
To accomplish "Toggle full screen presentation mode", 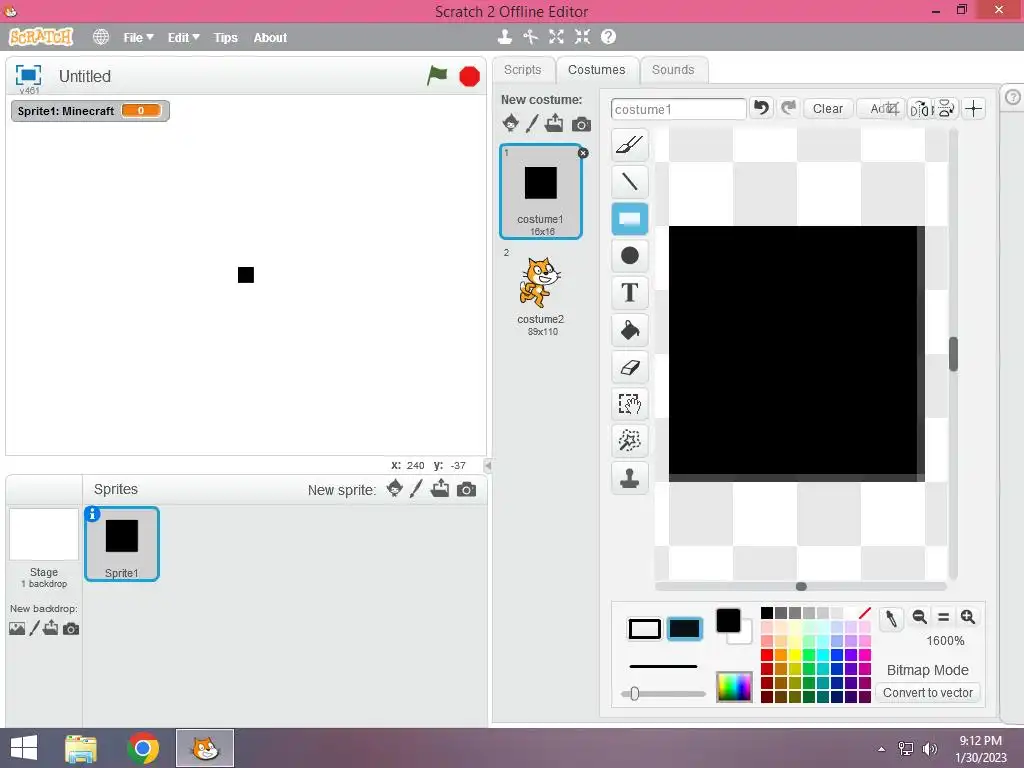I will coord(28,75).
